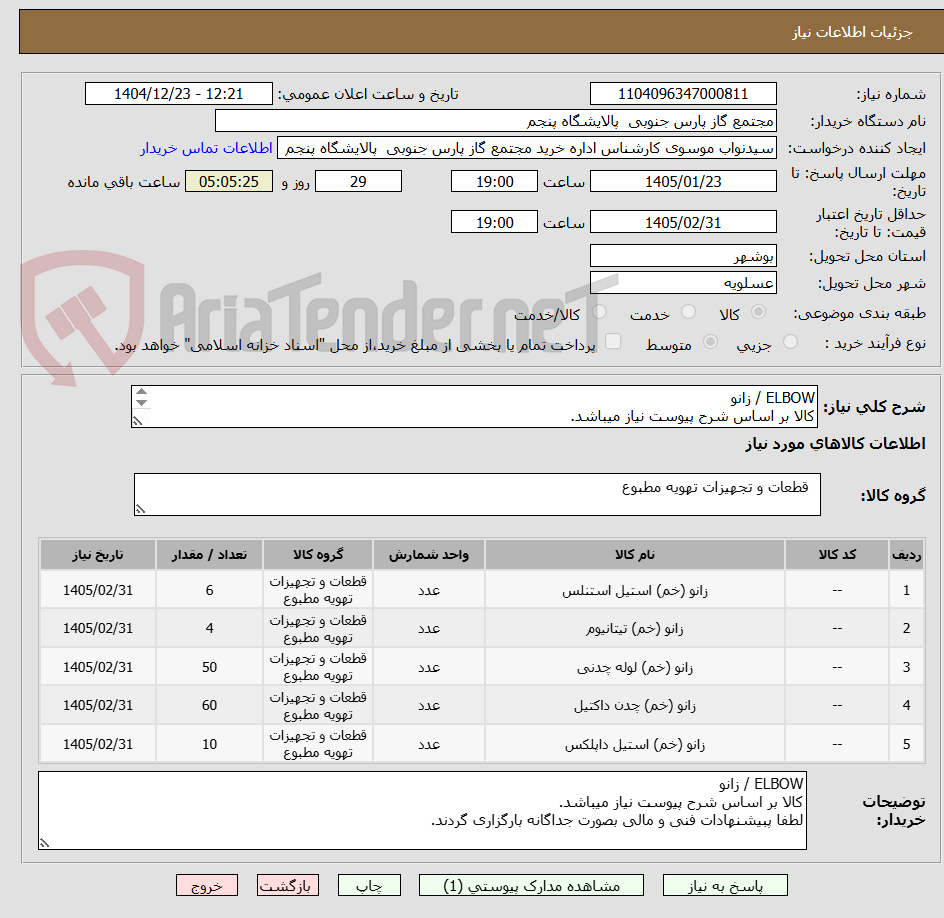The height and width of the screenshot is (918, 944).
Task: Click resize handle of 'توضیحات خریدار' textarea
Action: click(x=45, y=843)
